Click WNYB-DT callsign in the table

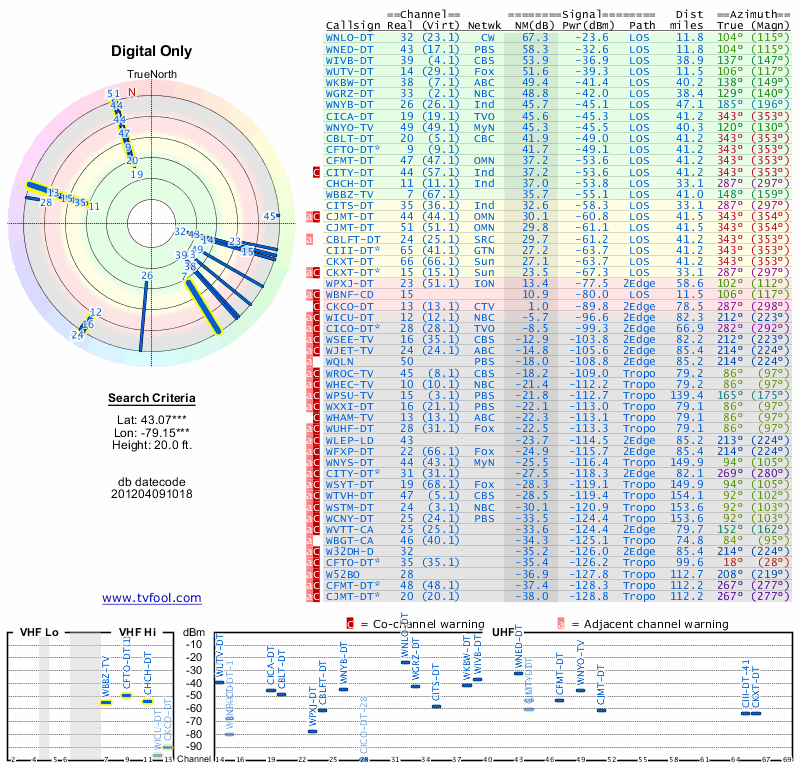point(349,105)
